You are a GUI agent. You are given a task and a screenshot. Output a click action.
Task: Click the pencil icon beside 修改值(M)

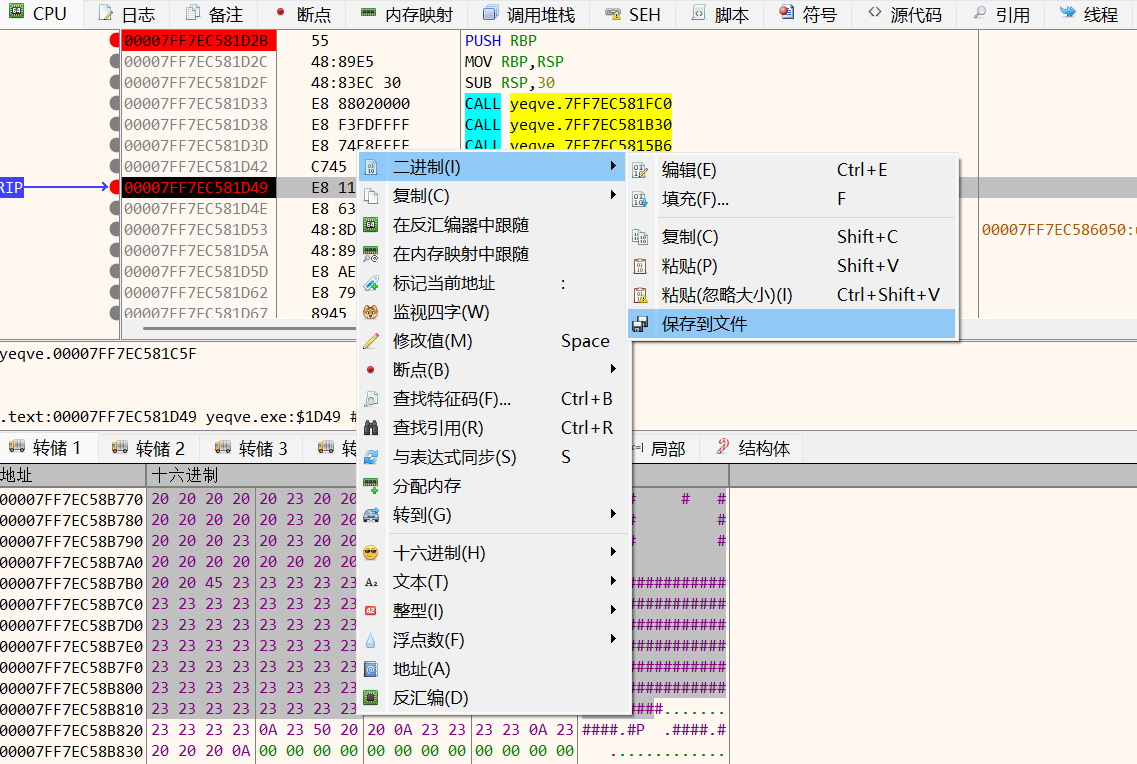pyautogui.click(x=371, y=341)
